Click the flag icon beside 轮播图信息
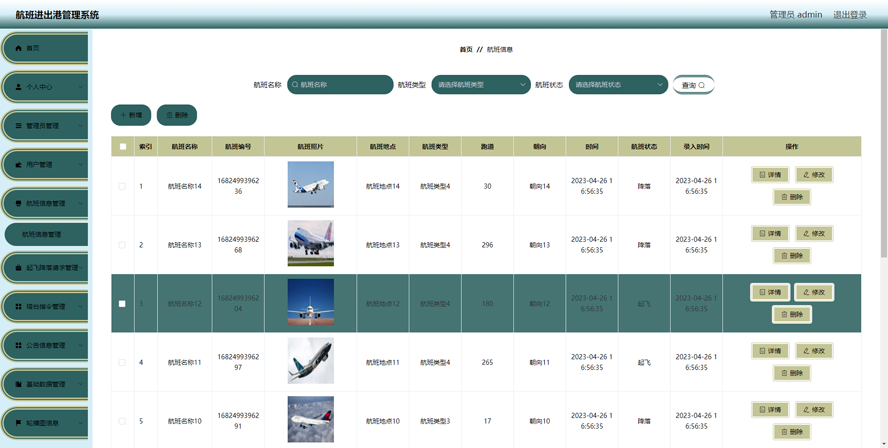888x448 pixels. [x=18, y=423]
